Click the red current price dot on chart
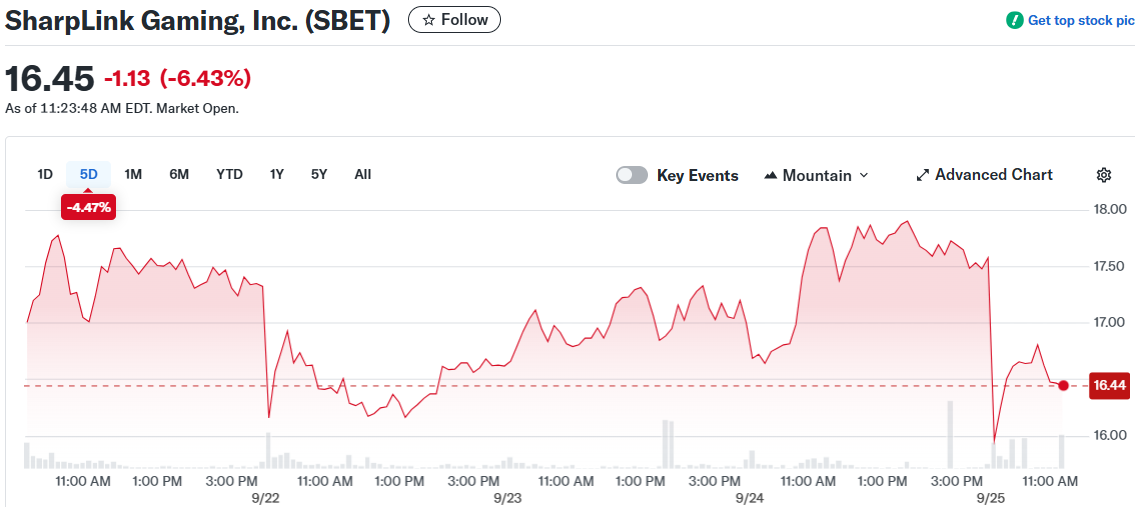The height and width of the screenshot is (507, 1135). click(1063, 385)
